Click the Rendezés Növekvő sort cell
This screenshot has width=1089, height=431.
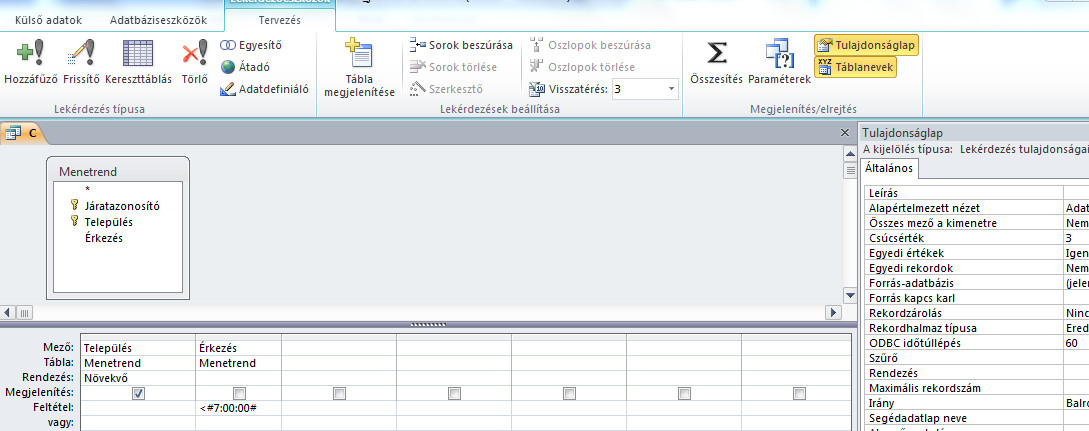[x=138, y=378]
